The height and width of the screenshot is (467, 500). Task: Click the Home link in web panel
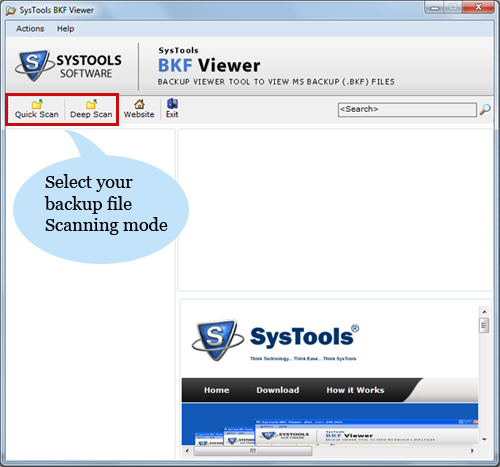(216, 390)
